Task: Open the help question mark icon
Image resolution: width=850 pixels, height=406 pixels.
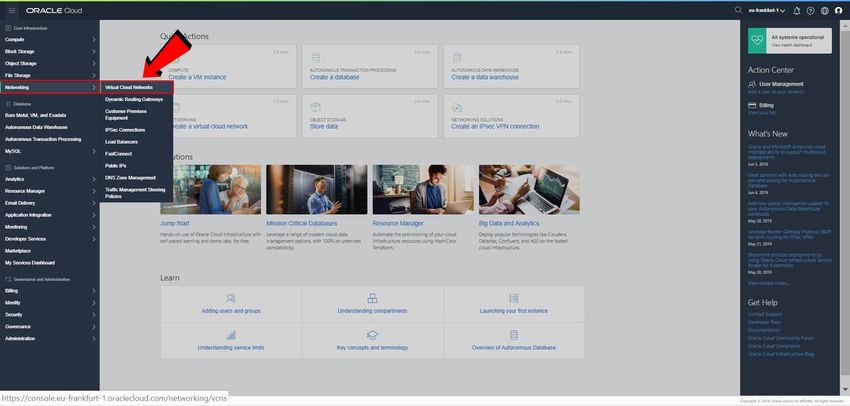Action: pyautogui.click(x=810, y=11)
